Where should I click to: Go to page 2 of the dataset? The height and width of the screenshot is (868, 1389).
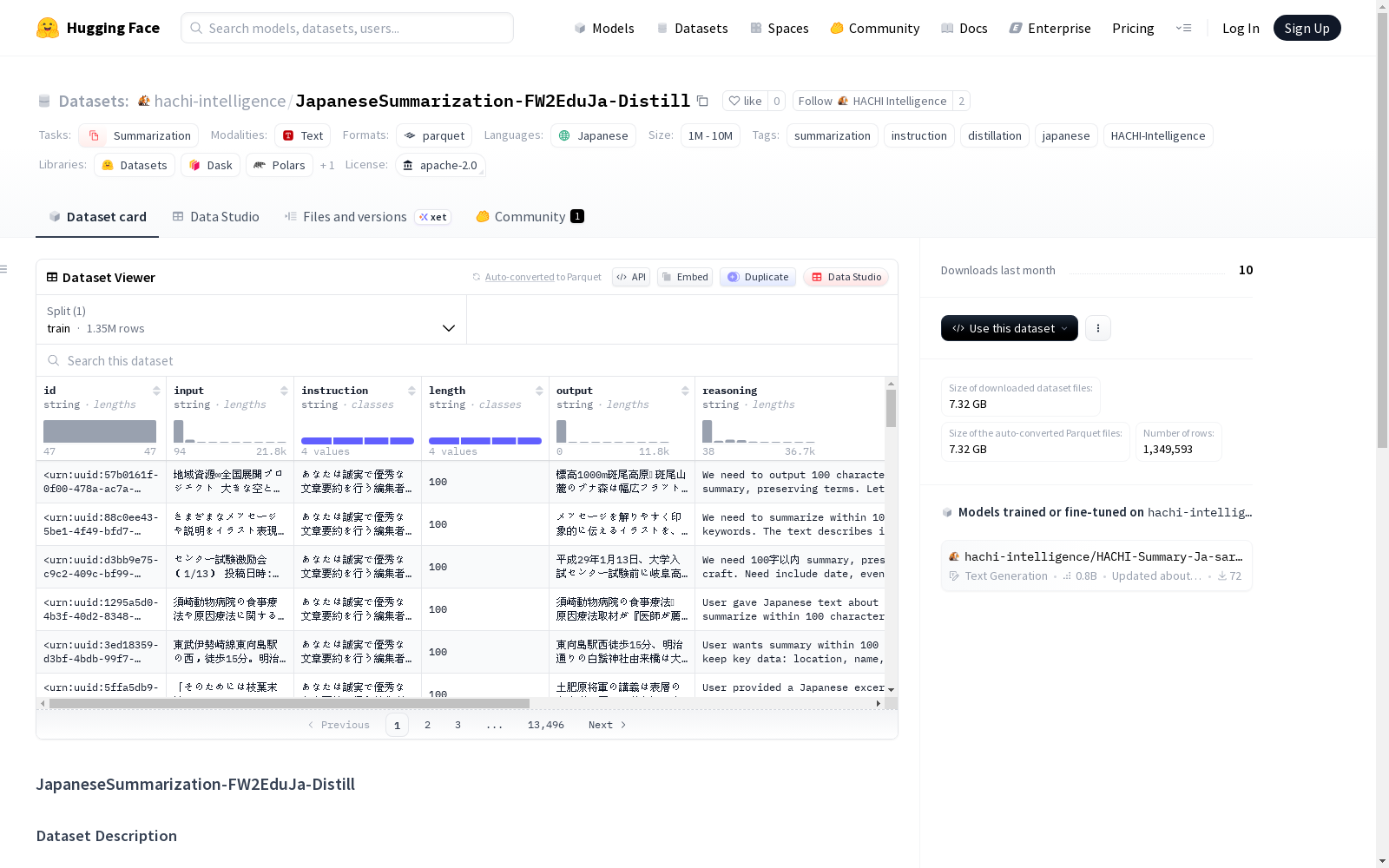427,725
